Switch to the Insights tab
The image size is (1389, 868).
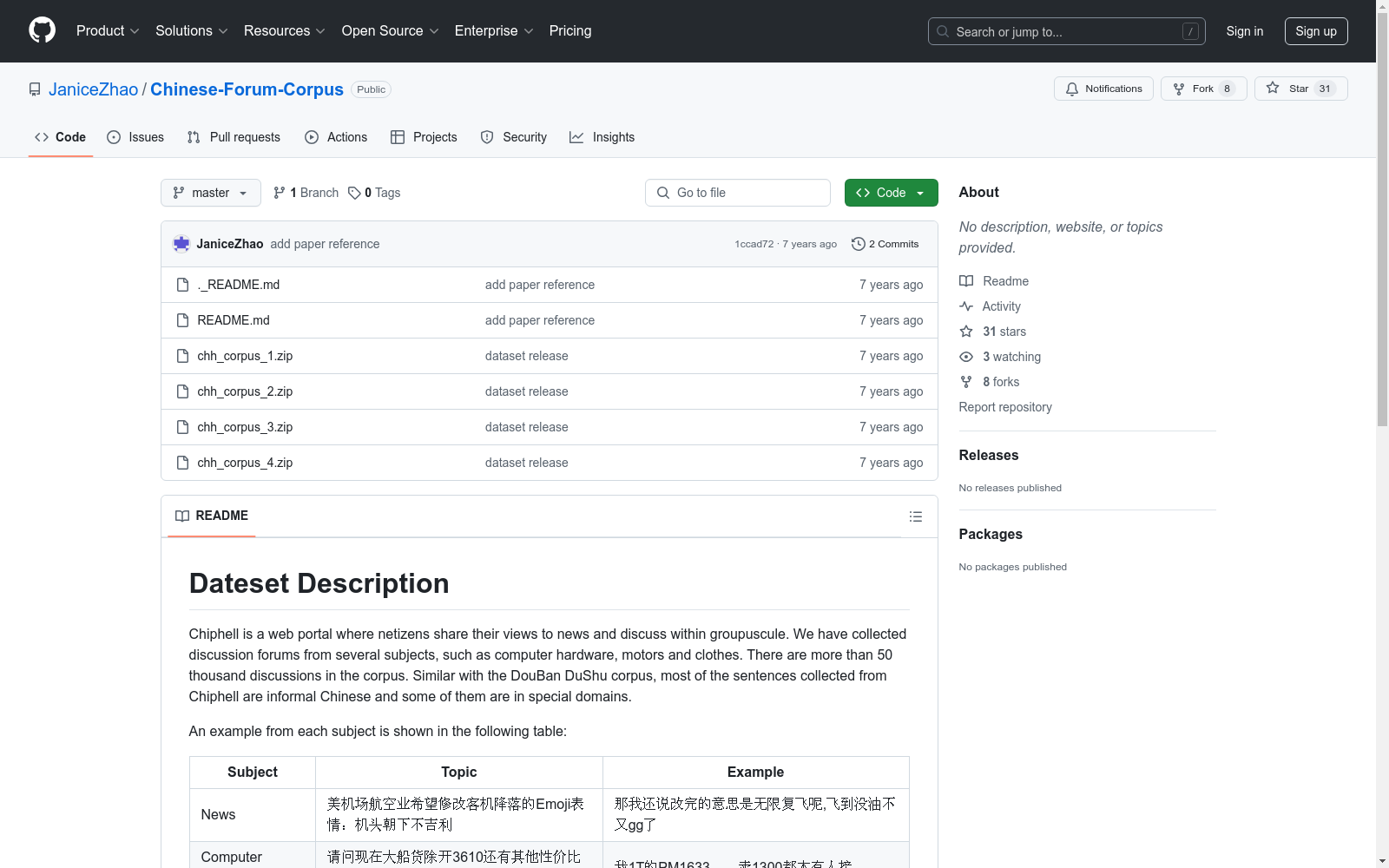602,137
